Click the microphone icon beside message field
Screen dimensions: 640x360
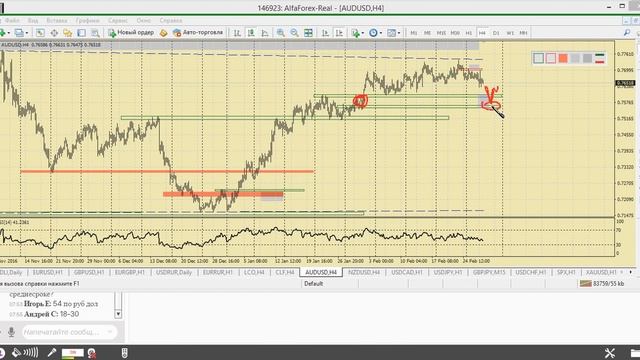pyautogui.click(x=11, y=332)
